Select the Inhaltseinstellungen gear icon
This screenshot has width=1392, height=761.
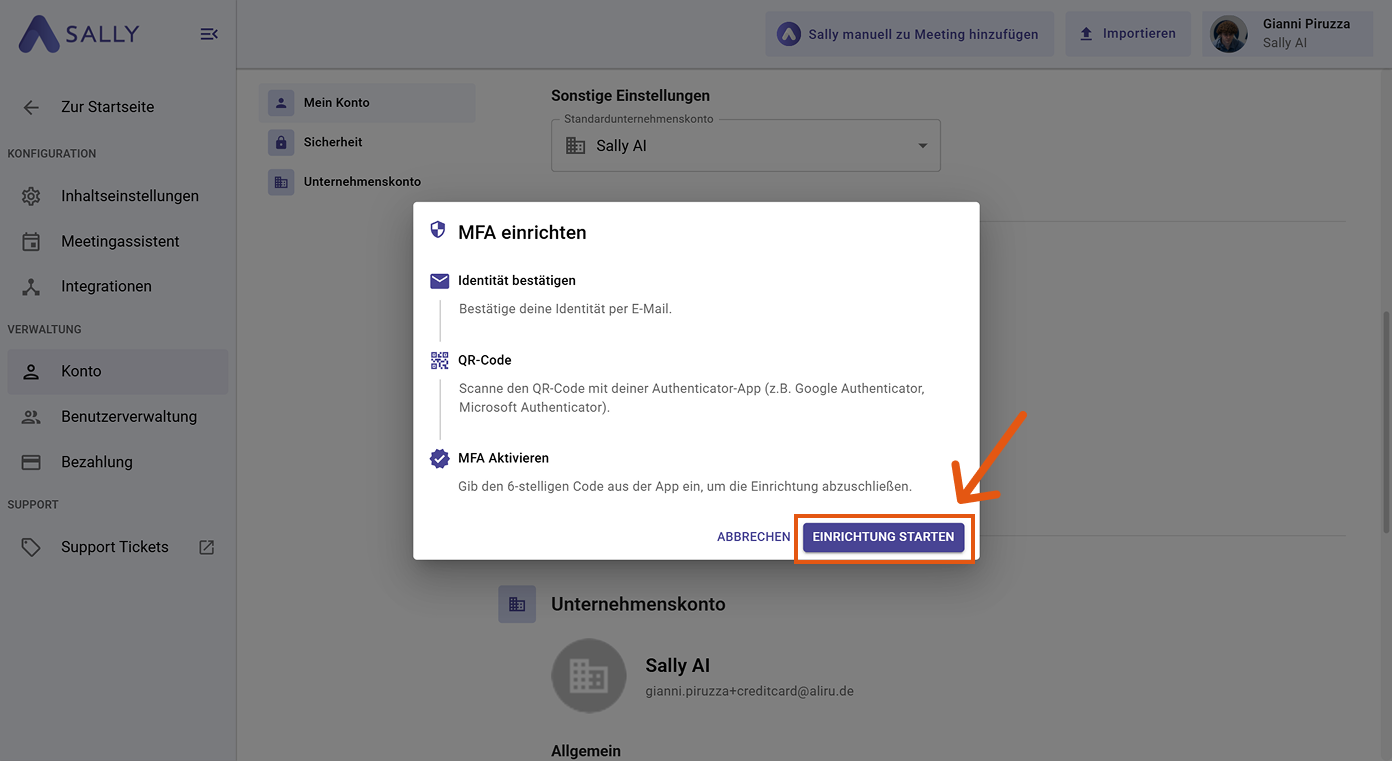coord(29,195)
